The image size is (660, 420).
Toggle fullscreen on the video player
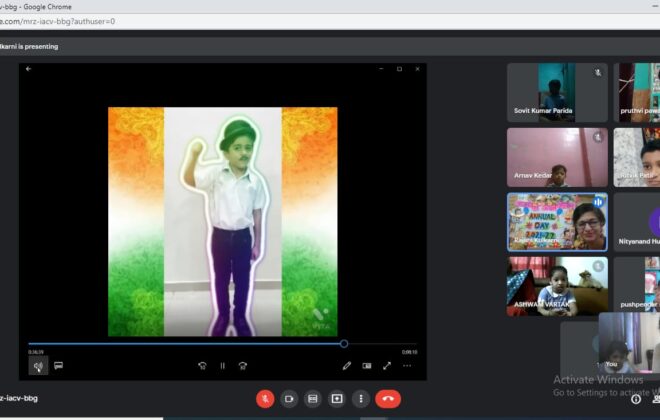coord(387,366)
